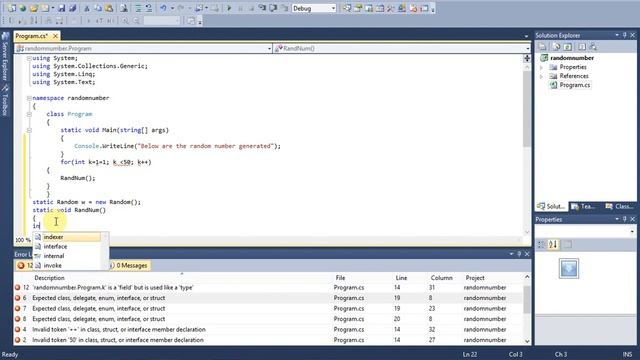Screen dimensions: 640x360
Task: Open the RandNum() member dropdown
Action: click(x=402, y=48)
